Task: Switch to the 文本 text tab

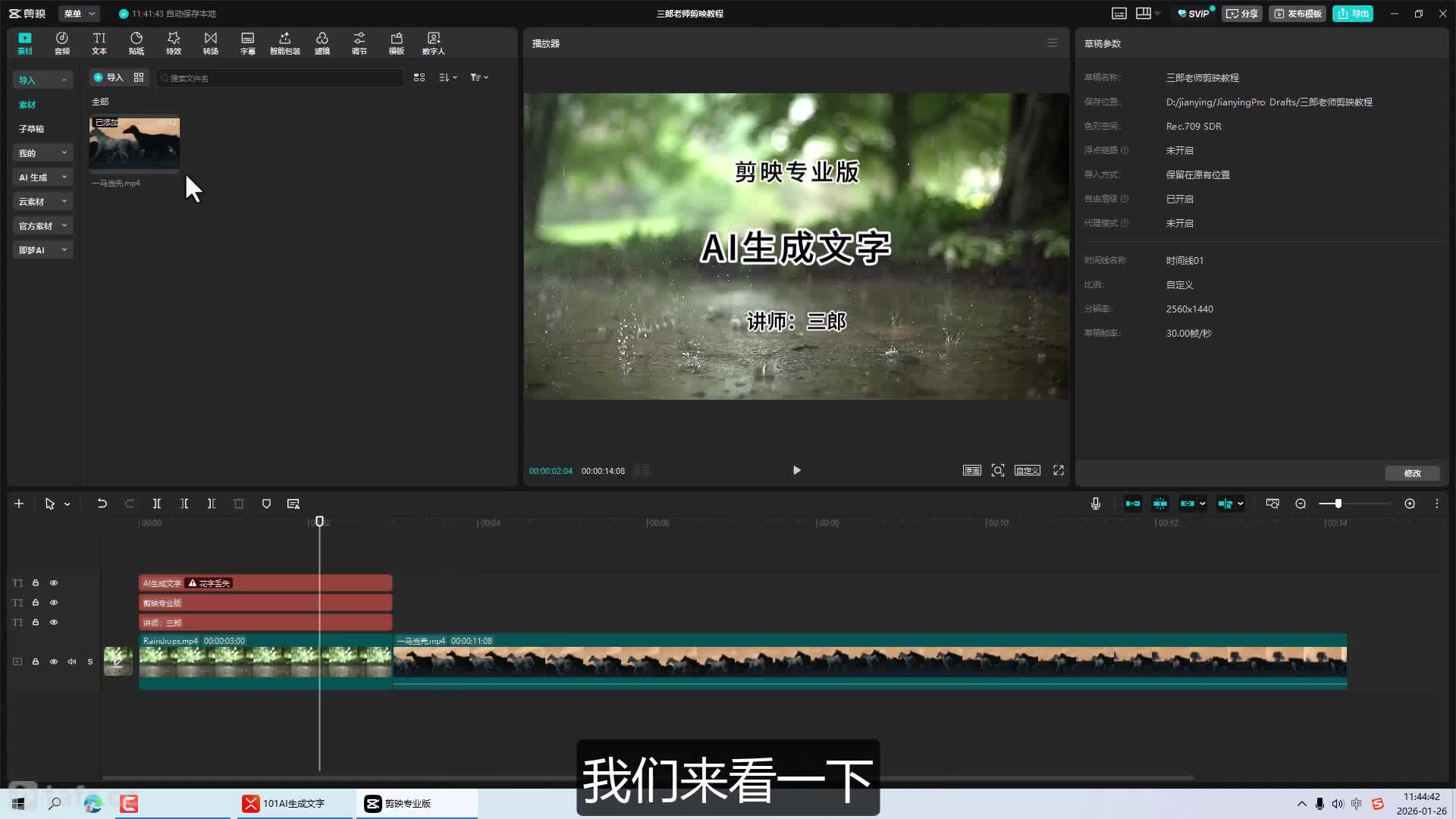Action: point(99,43)
